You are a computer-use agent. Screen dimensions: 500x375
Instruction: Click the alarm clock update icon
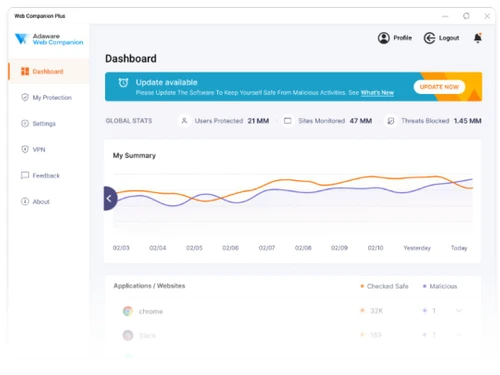click(123, 83)
